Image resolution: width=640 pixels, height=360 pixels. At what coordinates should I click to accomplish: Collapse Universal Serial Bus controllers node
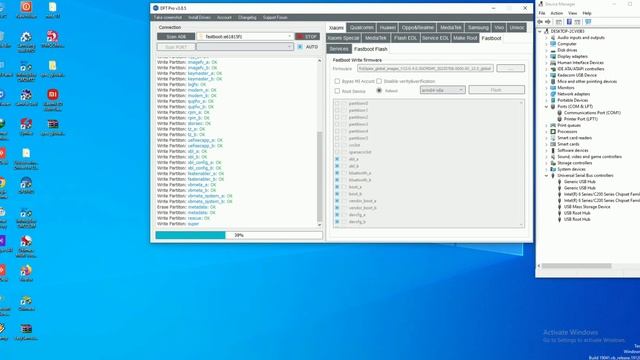click(x=547, y=176)
